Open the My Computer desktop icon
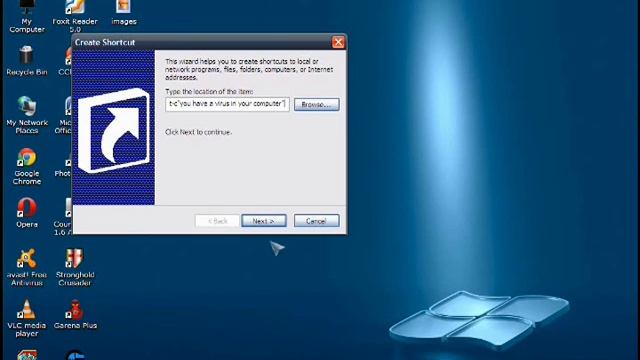Screen dimensions: 640x360 (x=27, y=16)
